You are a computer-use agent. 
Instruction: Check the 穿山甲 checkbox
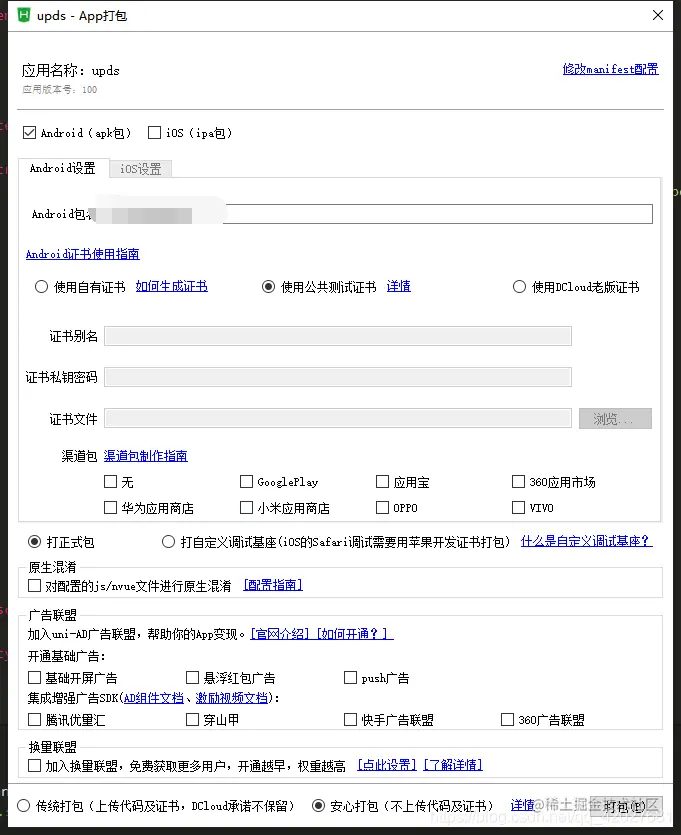(x=192, y=720)
